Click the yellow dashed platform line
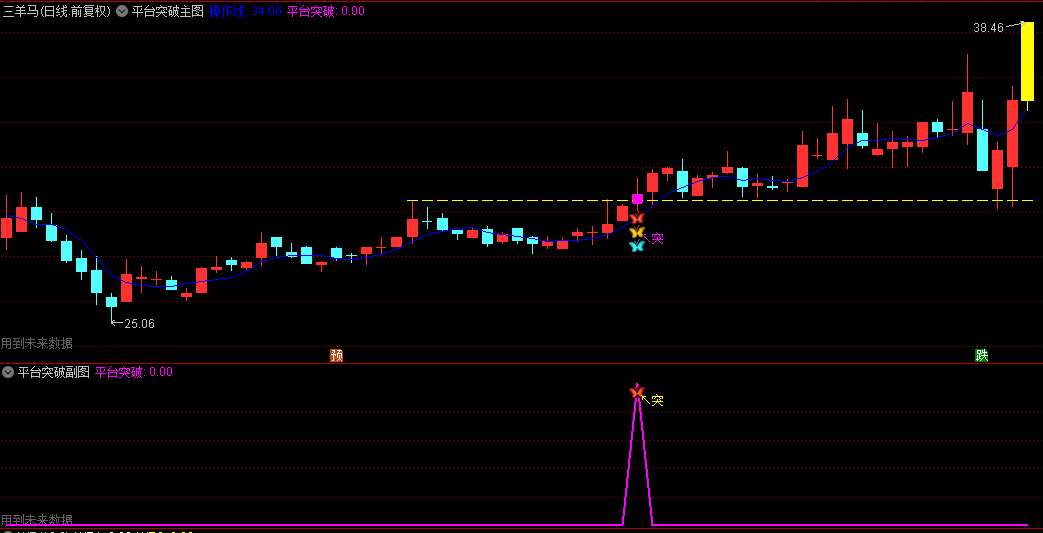 (x=720, y=200)
